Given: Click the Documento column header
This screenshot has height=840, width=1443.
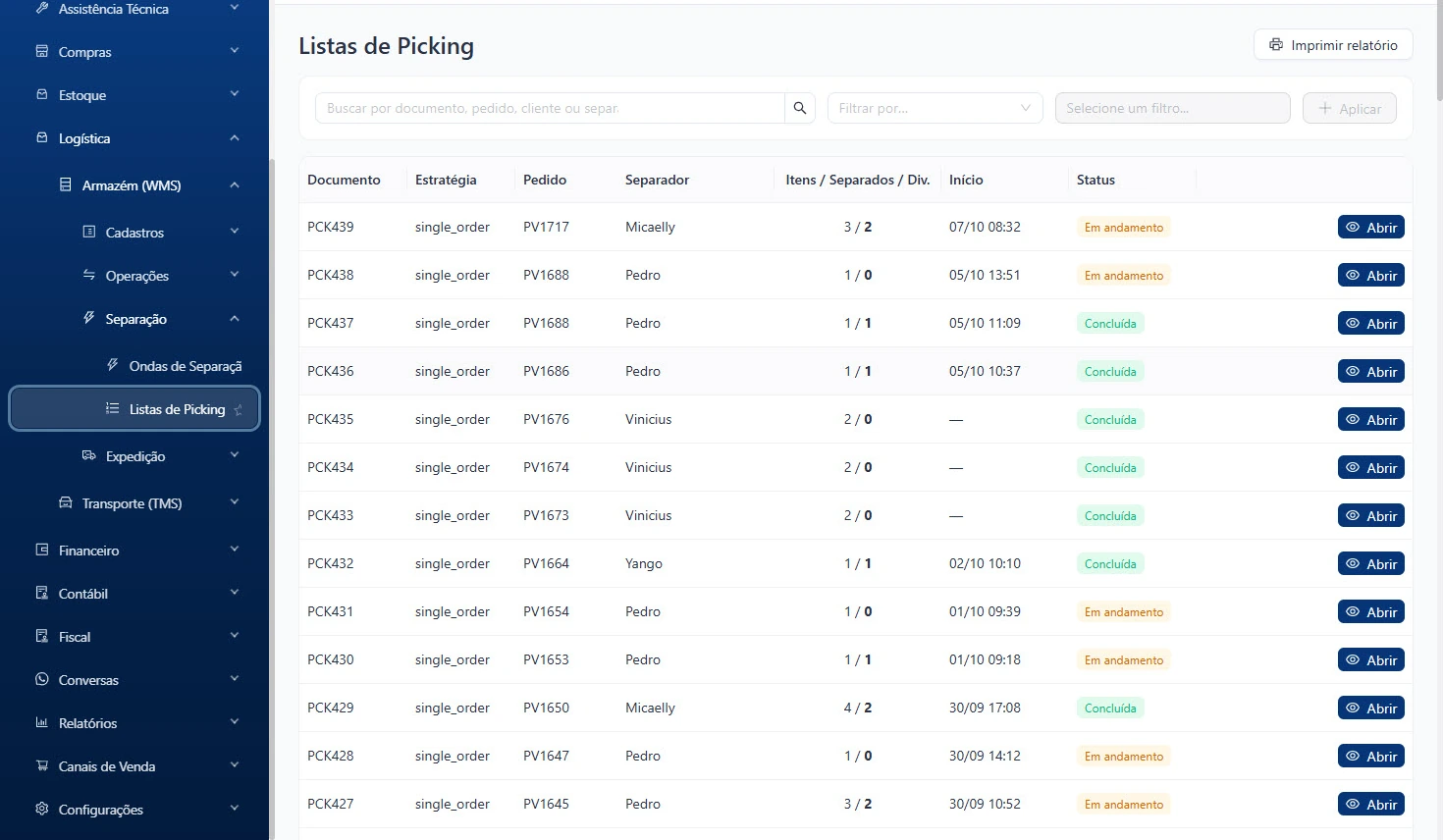Looking at the screenshot, I should (x=344, y=180).
